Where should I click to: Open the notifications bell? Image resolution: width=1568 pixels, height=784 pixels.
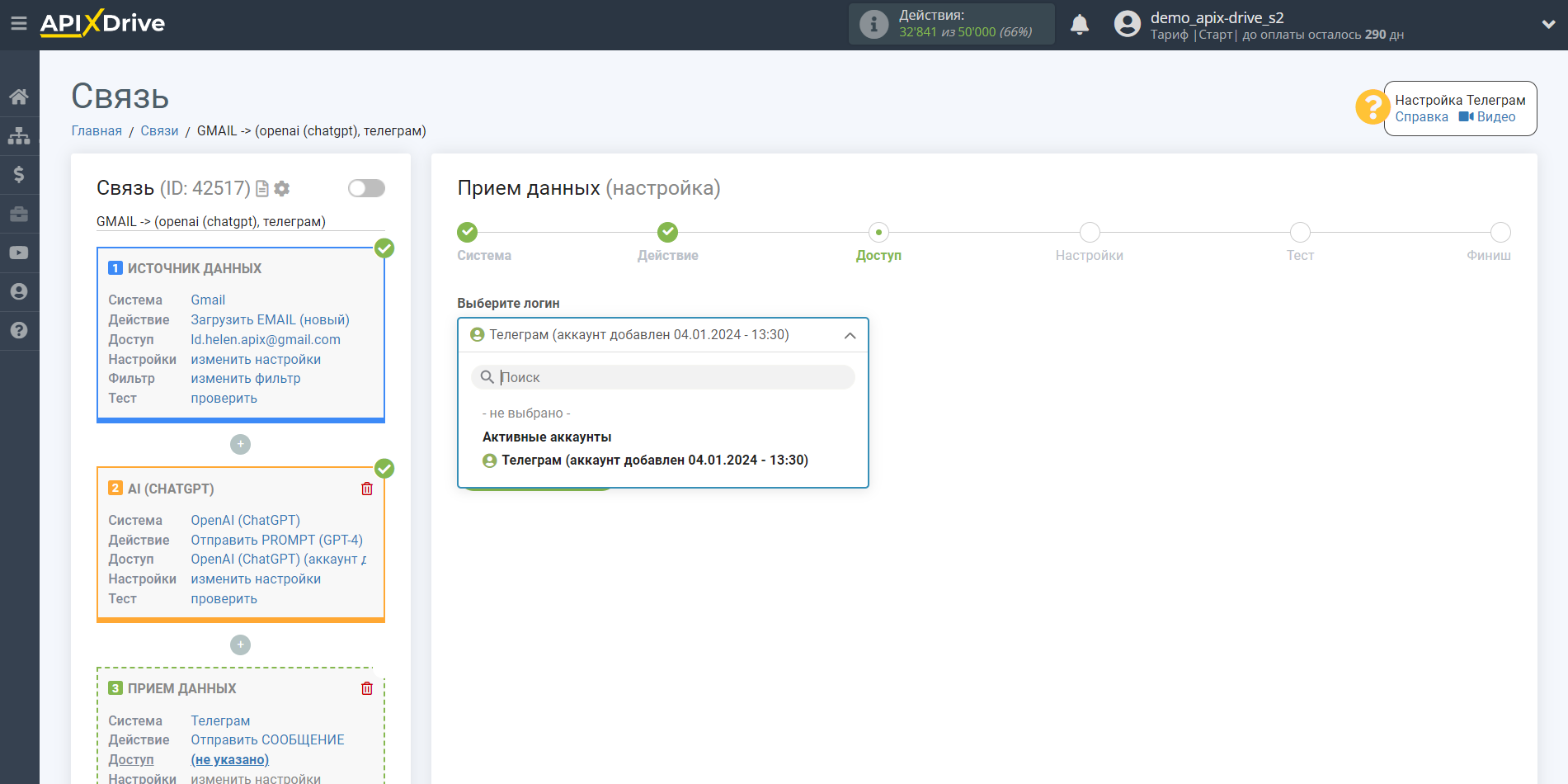pyautogui.click(x=1080, y=24)
